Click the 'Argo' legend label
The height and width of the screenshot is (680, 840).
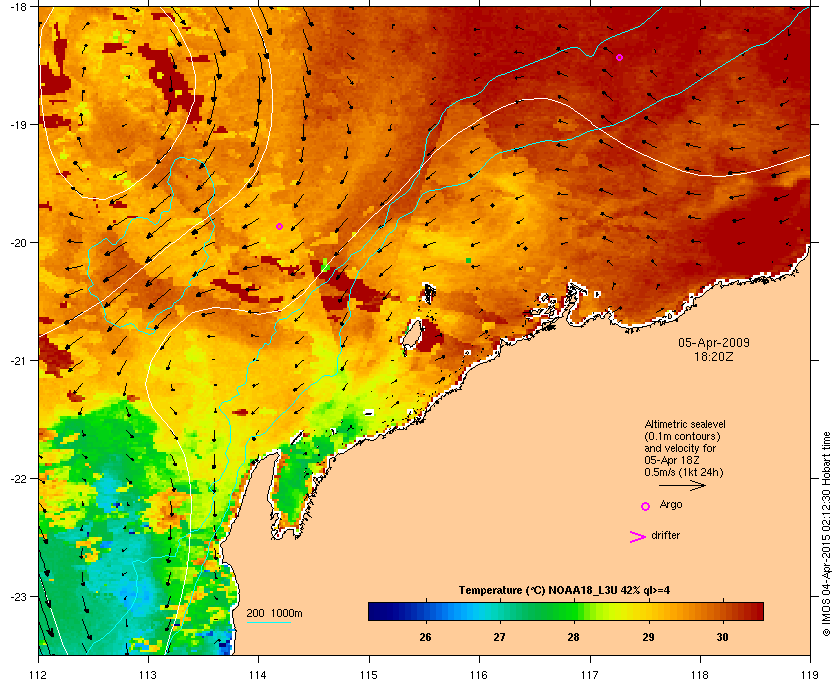671,505
